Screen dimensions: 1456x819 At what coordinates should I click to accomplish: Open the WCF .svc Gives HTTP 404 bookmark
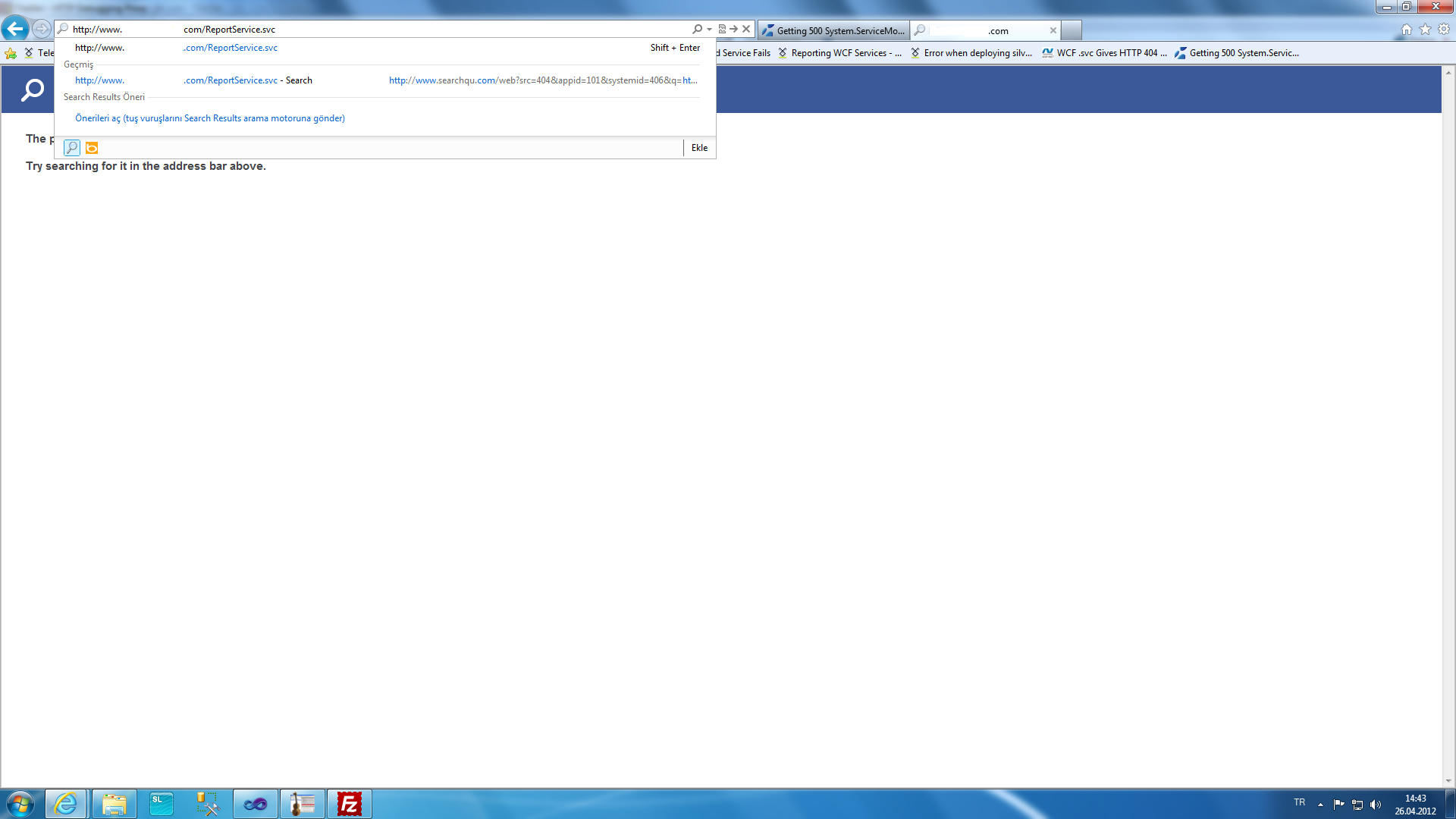click(x=1105, y=53)
